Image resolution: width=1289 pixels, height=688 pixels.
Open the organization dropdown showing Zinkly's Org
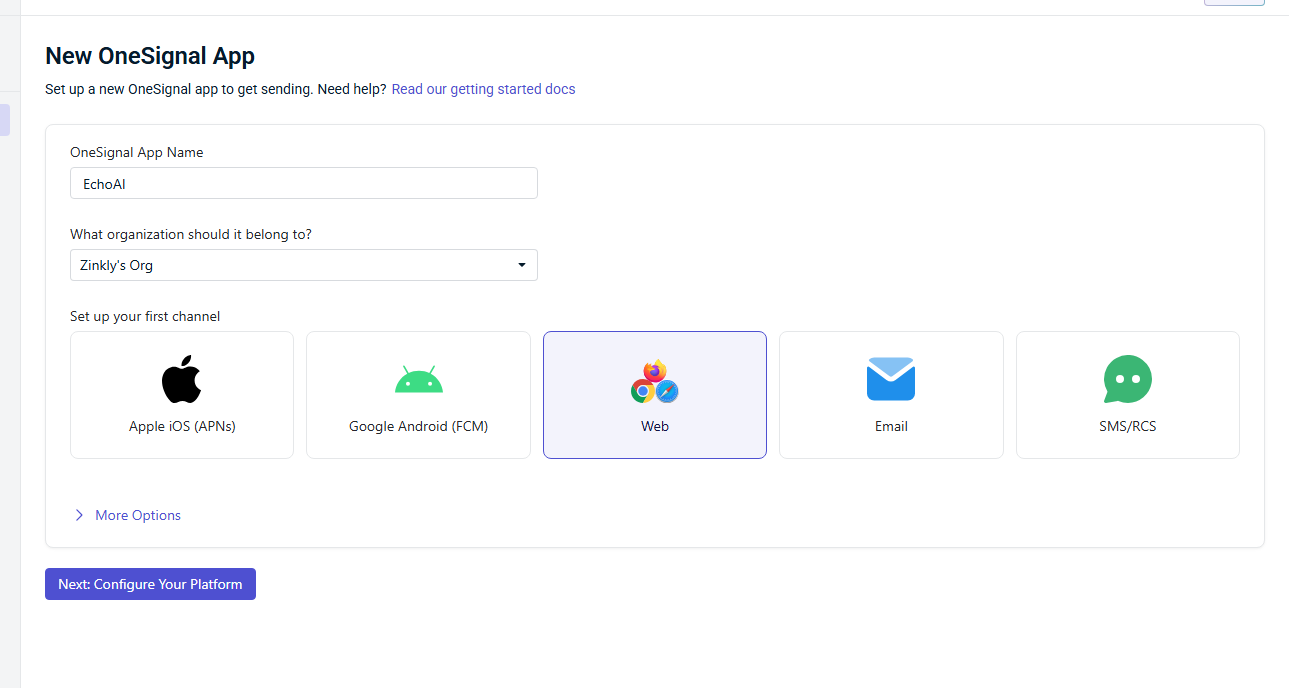pos(304,265)
